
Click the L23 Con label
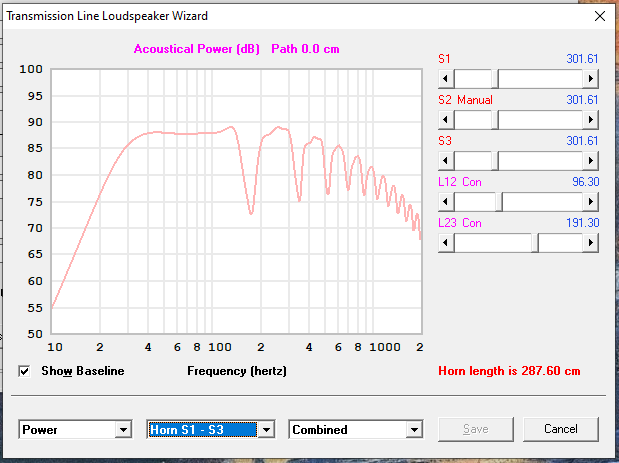point(460,223)
